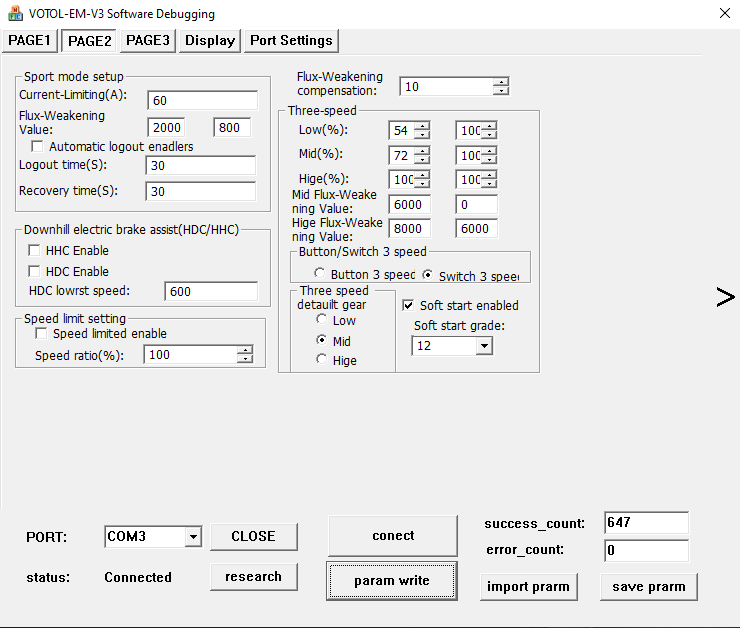Choose Low as the default gear
Image resolution: width=740 pixels, height=628 pixels.
pos(322,320)
